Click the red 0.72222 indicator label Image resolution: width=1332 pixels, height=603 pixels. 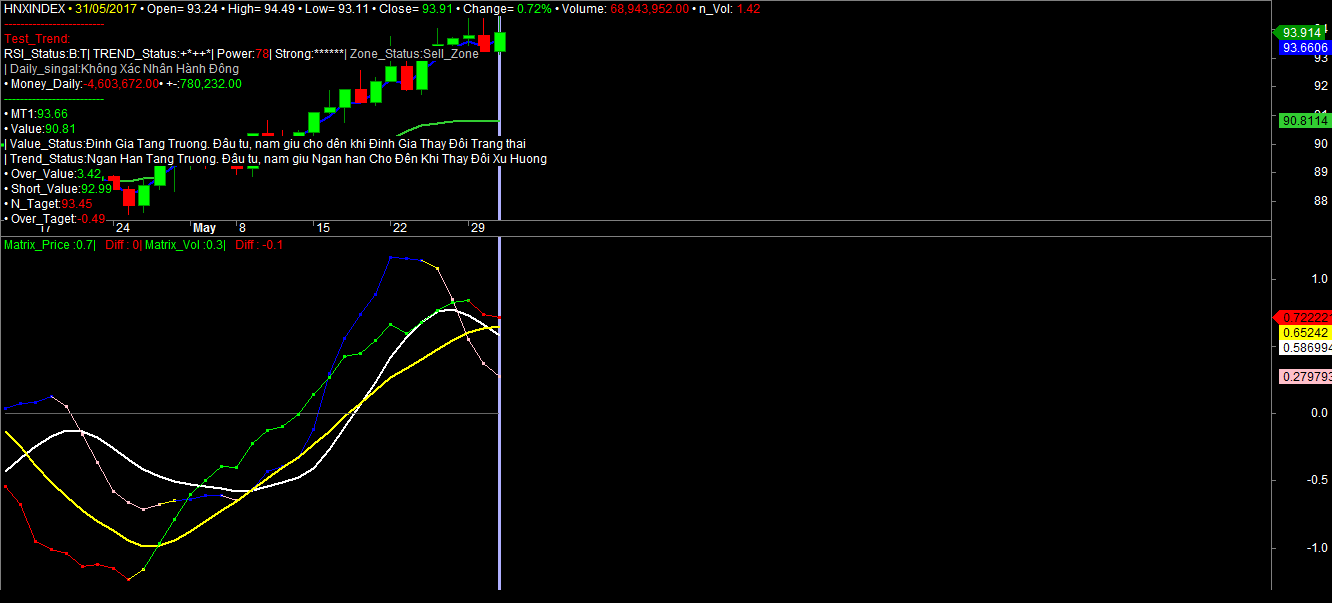point(1305,317)
